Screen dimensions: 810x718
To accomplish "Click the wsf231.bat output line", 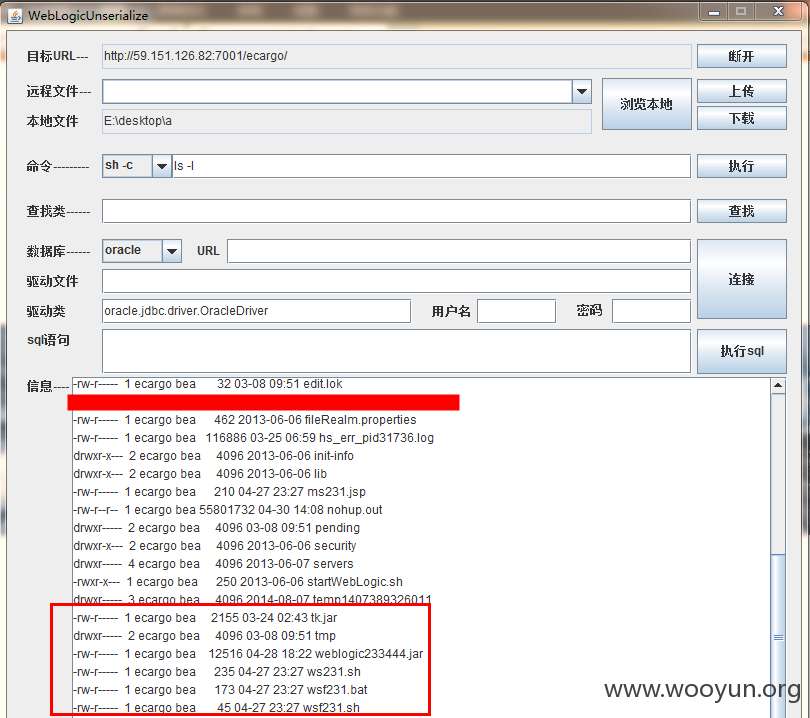I will point(220,691).
